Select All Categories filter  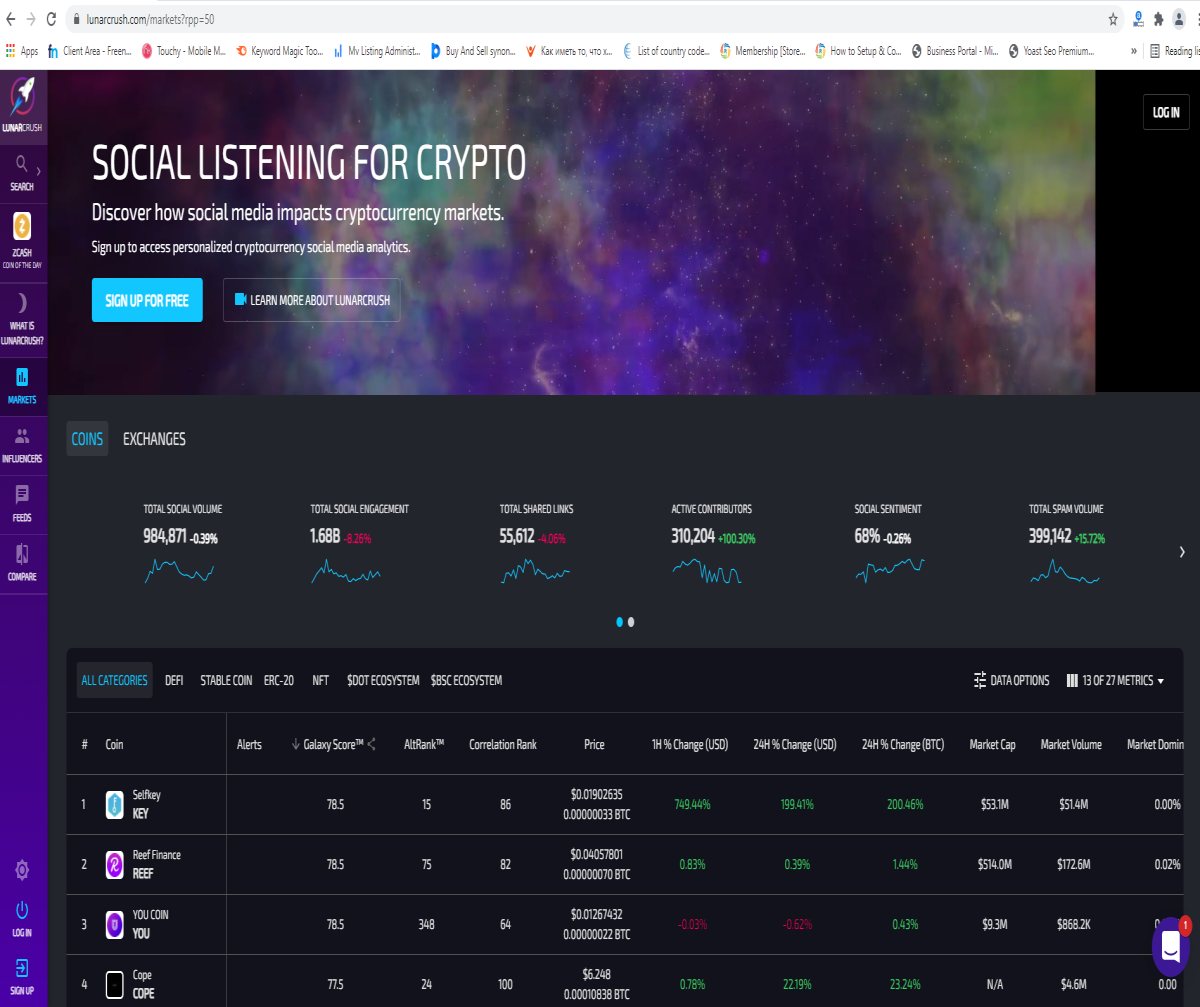114,680
